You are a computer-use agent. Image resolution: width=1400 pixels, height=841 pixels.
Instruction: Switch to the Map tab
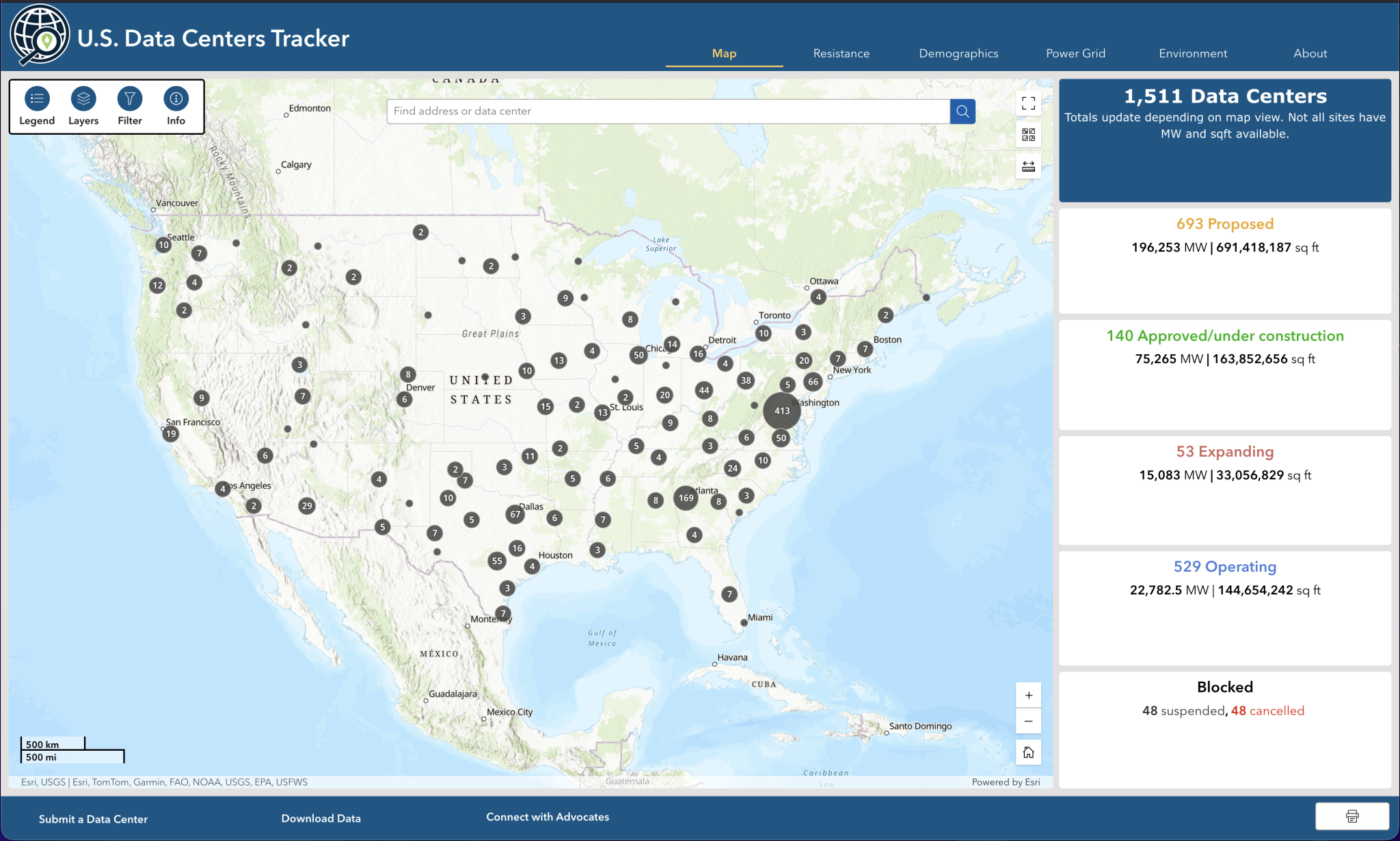(x=725, y=53)
